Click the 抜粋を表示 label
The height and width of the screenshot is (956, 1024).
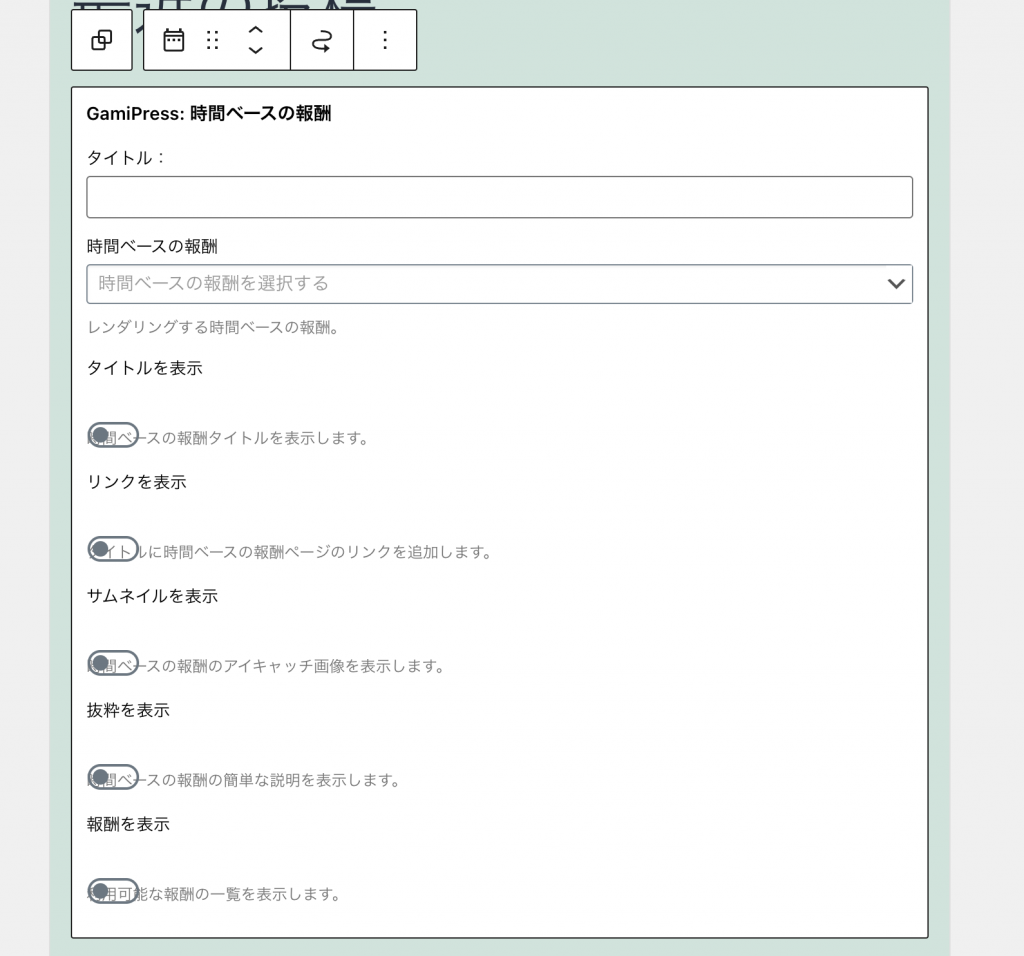128,710
